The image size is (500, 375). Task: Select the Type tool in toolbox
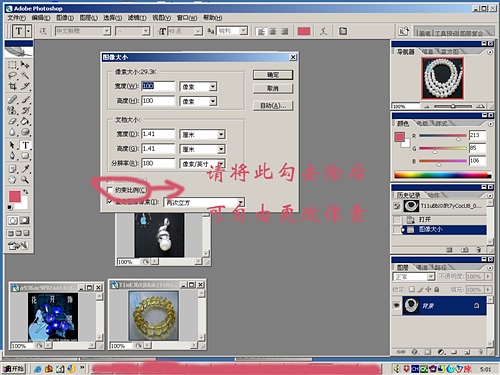pyautogui.click(x=25, y=145)
